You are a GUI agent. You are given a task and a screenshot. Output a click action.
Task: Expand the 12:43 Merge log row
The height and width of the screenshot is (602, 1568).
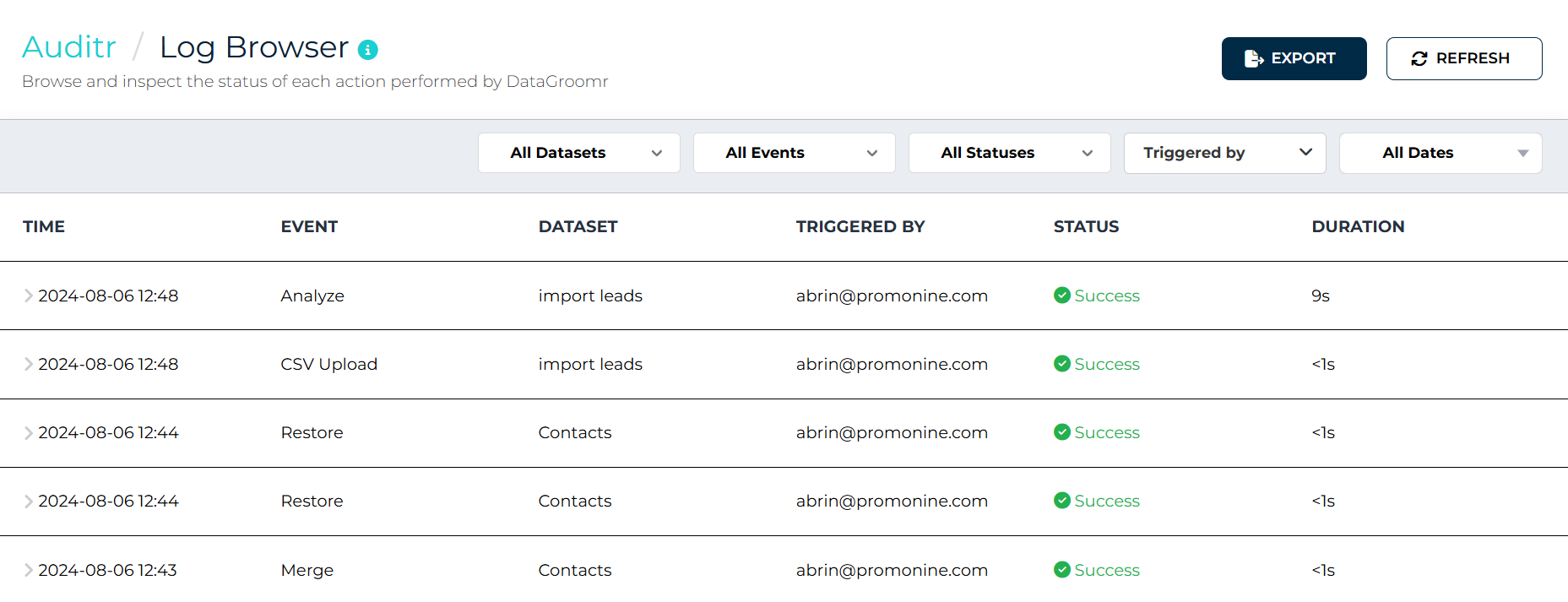29,570
